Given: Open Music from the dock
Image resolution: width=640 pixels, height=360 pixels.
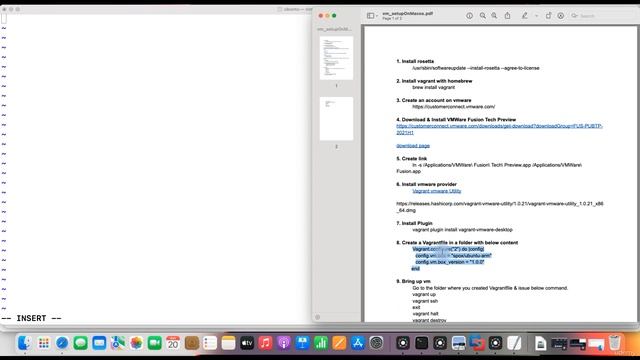Looking at the screenshot, I should (265, 343).
